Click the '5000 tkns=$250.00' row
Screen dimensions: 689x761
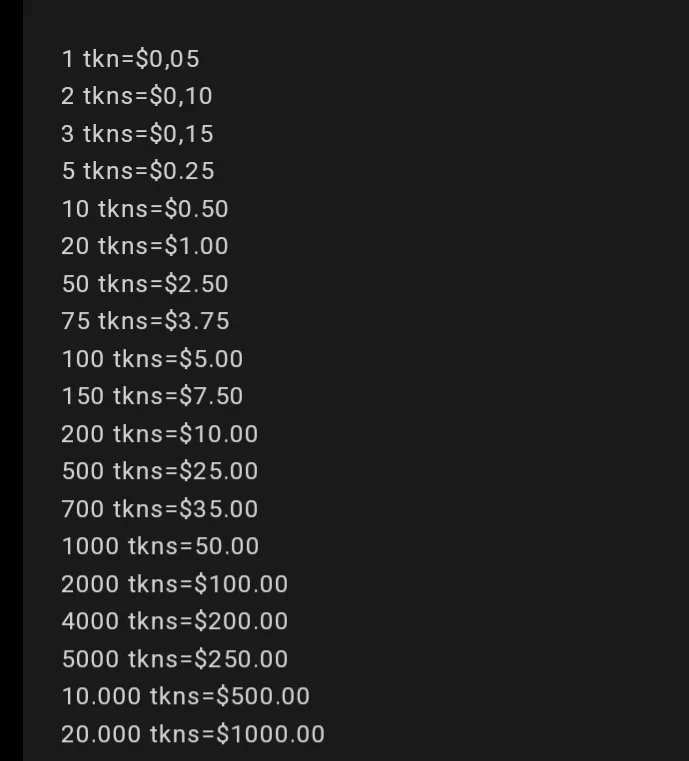[x=175, y=659]
